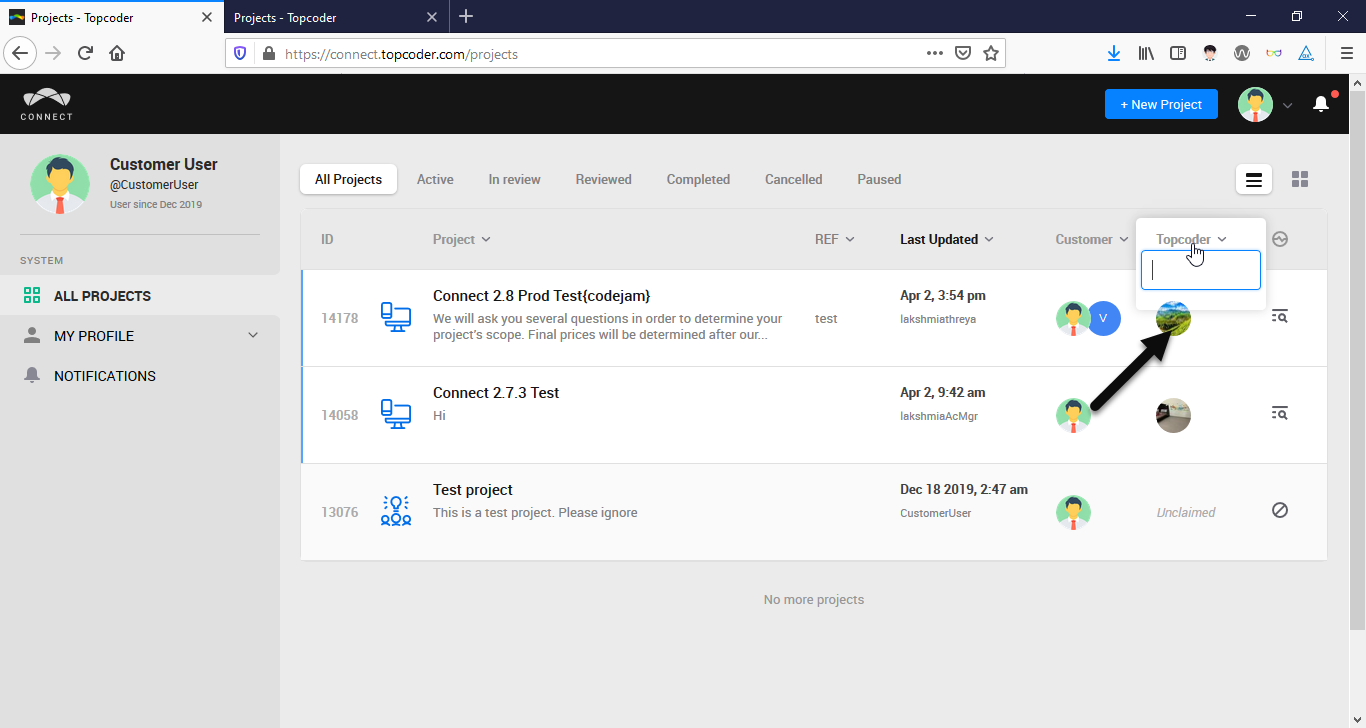The height and width of the screenshot is (728, 1366).
Task: Go to Firefox home page
Action: [x=117, y=53]
